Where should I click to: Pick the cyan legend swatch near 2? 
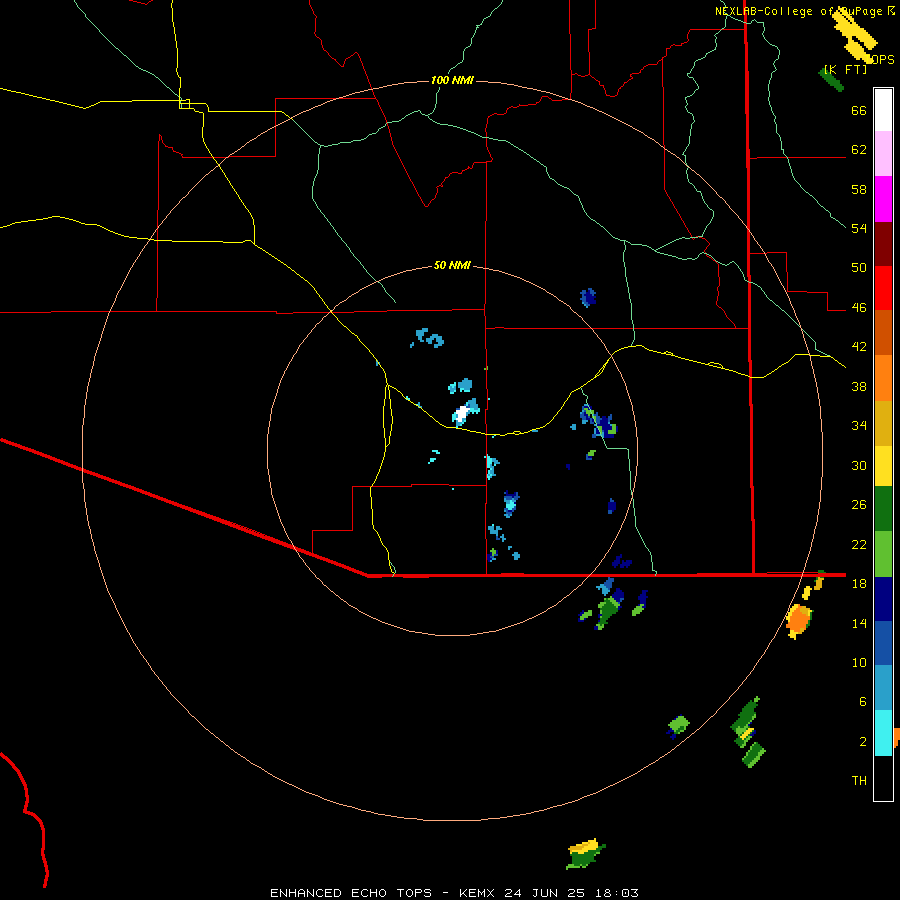point(883,732)
